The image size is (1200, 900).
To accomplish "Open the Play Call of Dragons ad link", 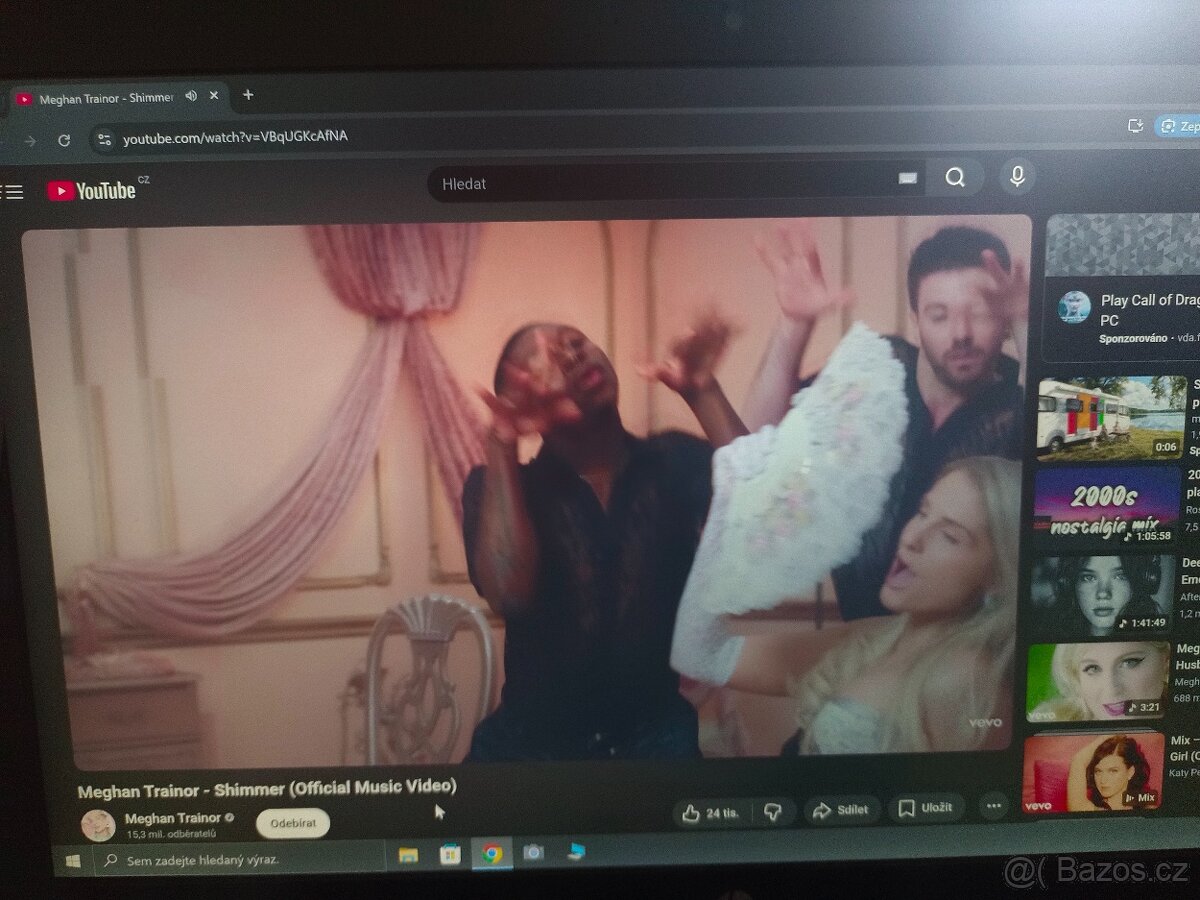I will [x=1150, y=309].
